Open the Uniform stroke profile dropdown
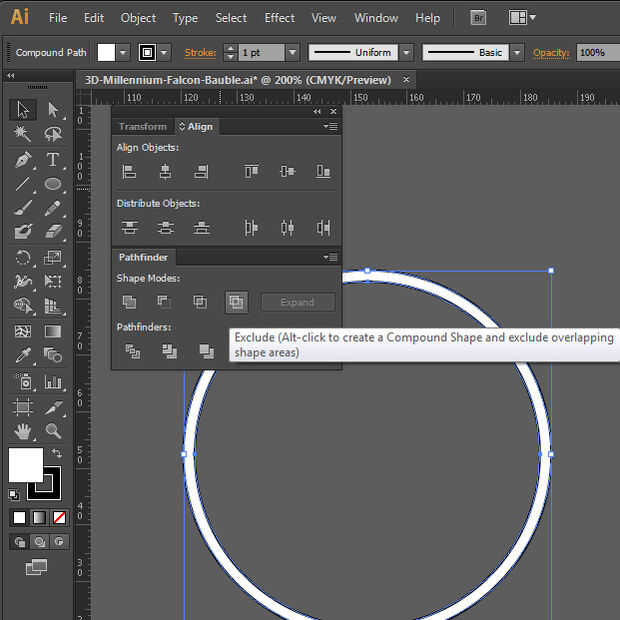This screenshot has width=620, height=620. 405,53
